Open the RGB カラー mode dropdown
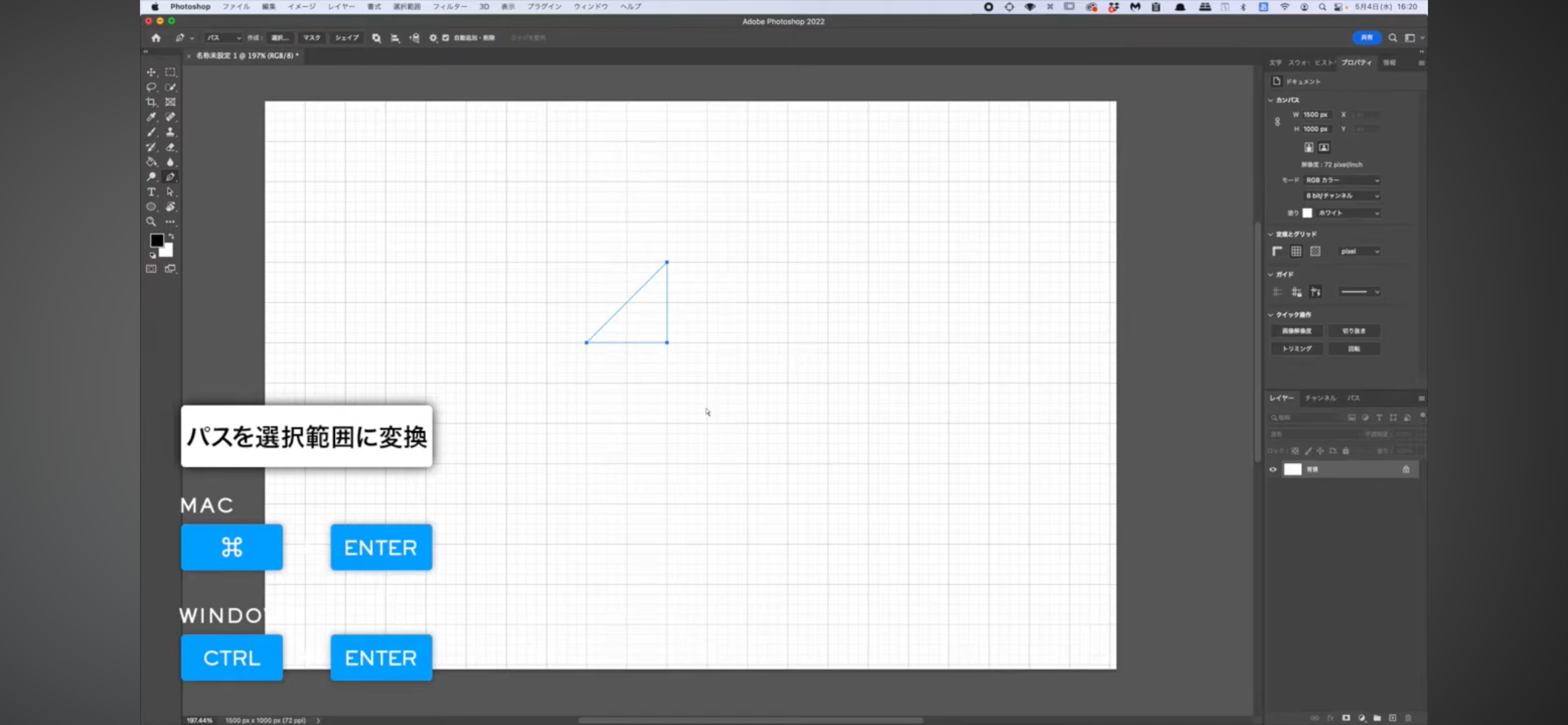 click(1342, 180)
